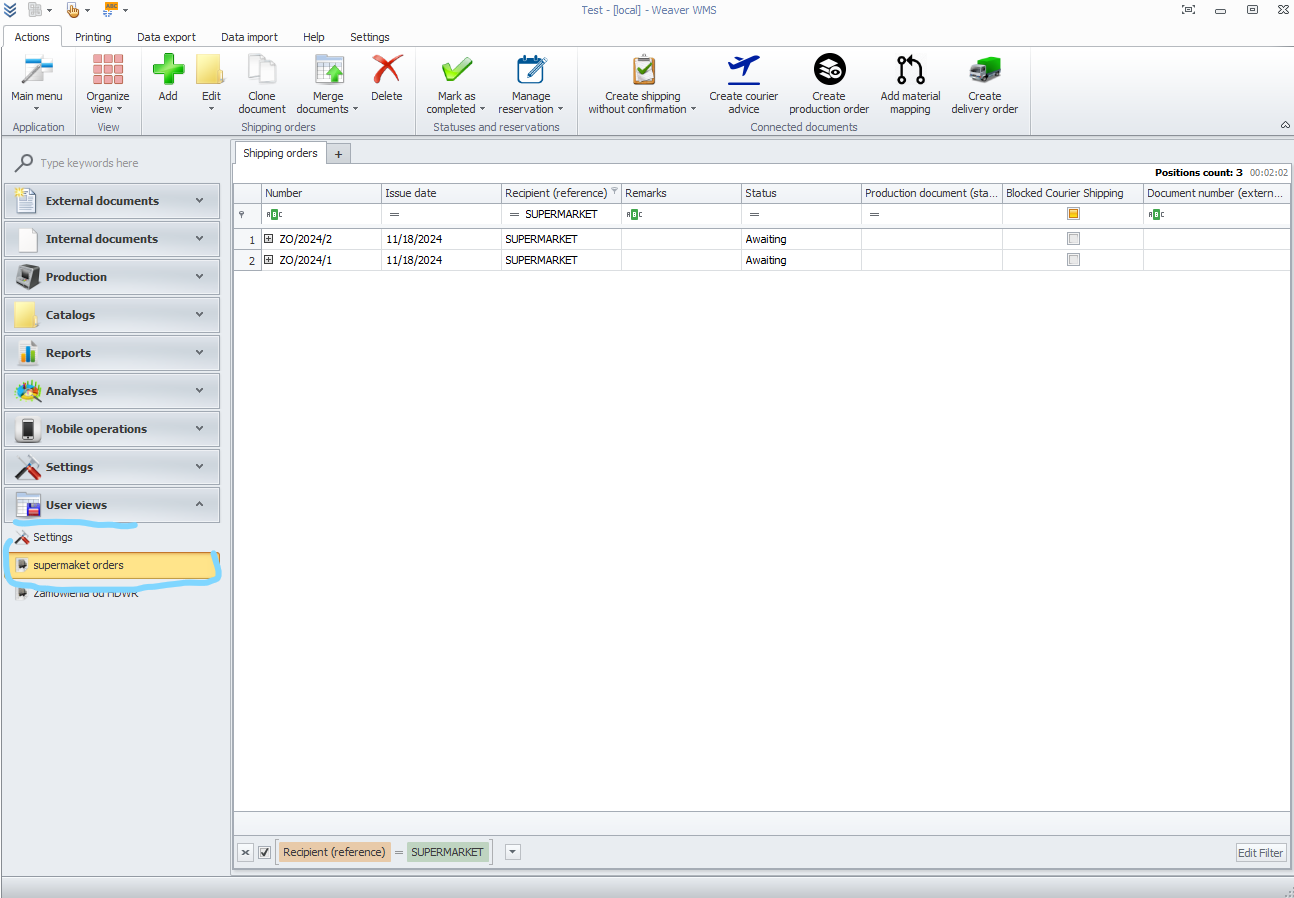Select the Shipping orders document tab
1294x898 pixels.
[280, 153]
